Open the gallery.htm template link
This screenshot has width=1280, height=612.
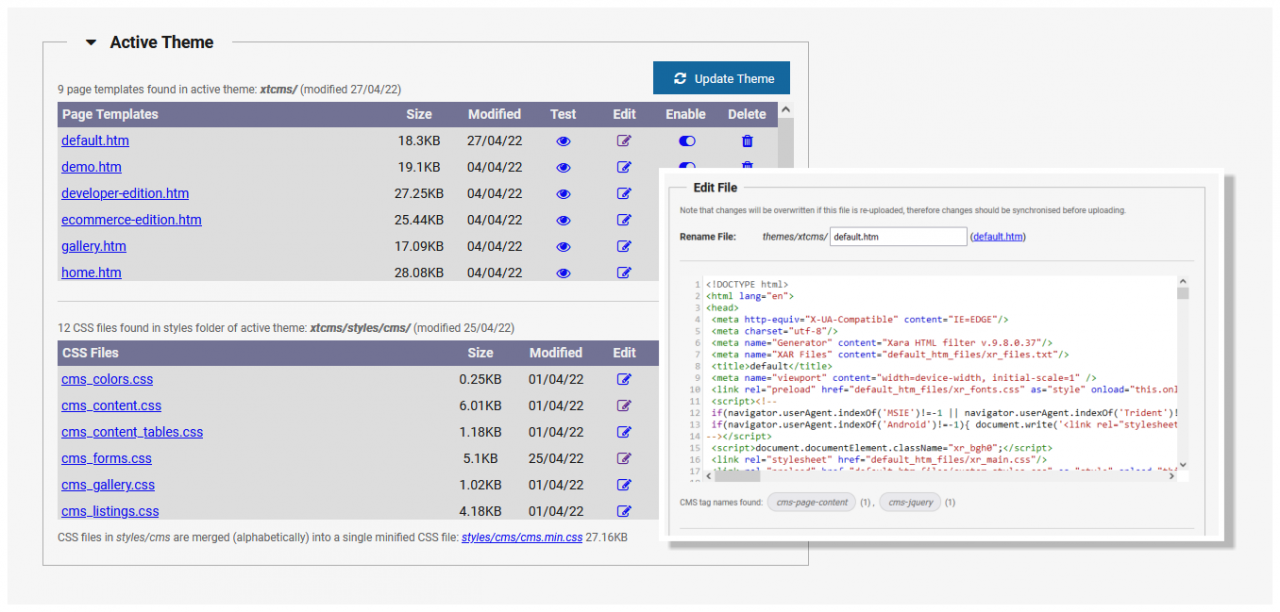[94, 247]
